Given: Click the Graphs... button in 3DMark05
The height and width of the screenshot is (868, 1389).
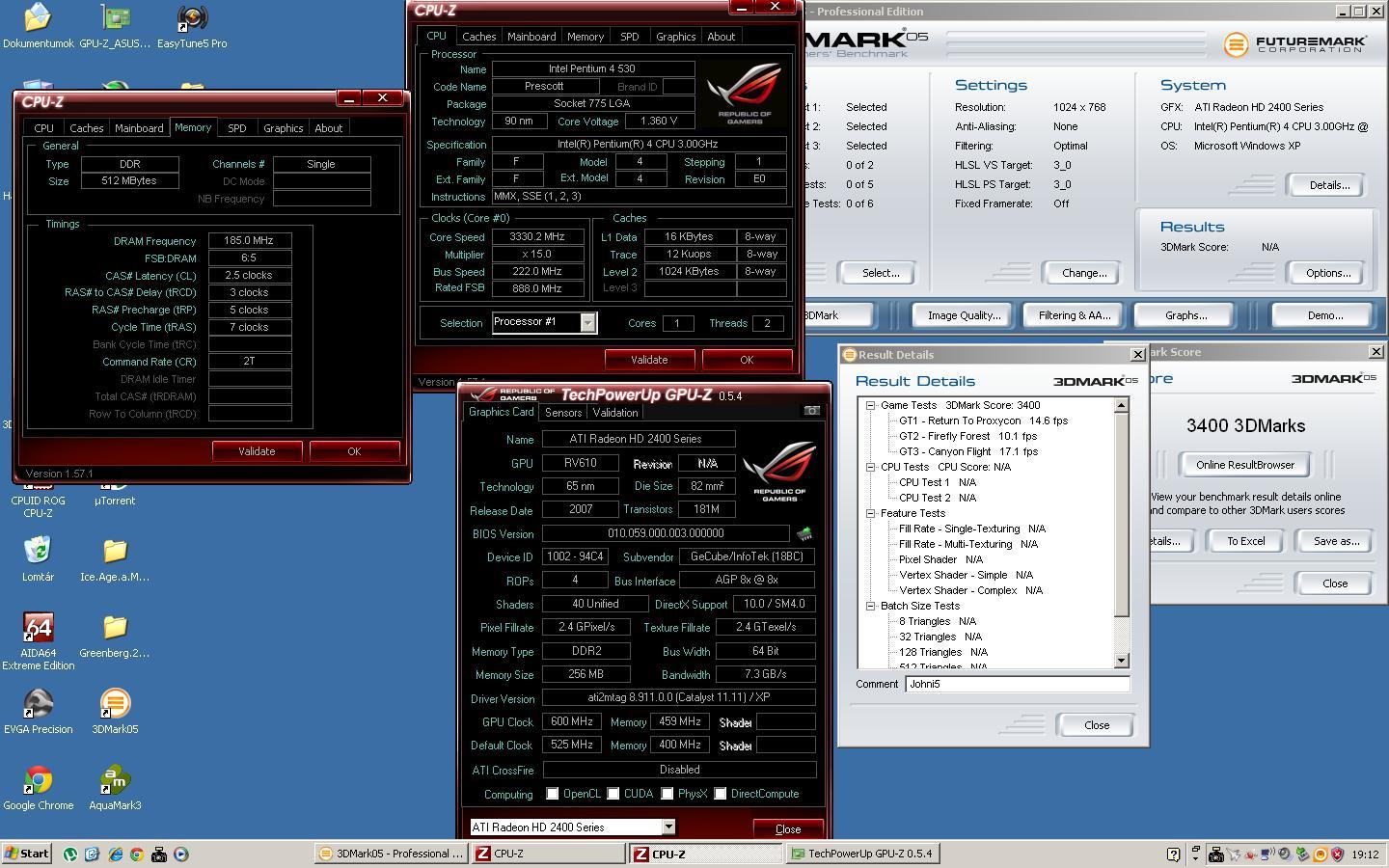Looking at the screenshot, I should click(1185, 315).
